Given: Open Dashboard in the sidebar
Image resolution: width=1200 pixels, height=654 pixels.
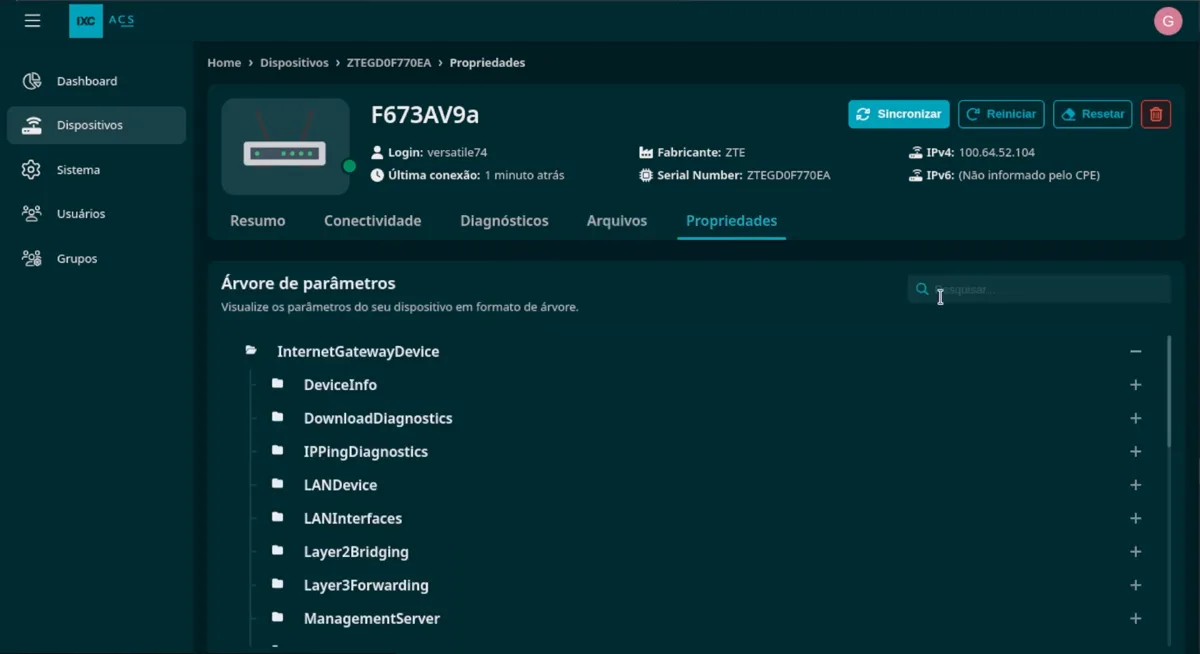Looking at the screenshot, I should (x=96, y=81).
